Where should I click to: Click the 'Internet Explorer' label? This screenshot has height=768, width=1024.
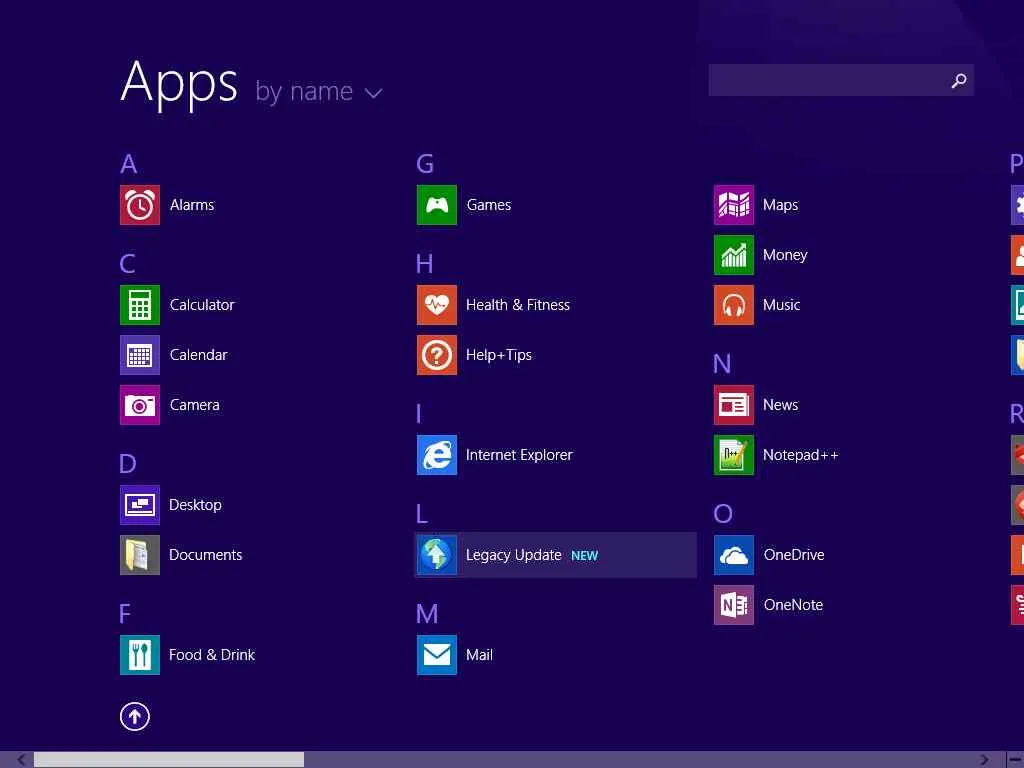[519, 455]
